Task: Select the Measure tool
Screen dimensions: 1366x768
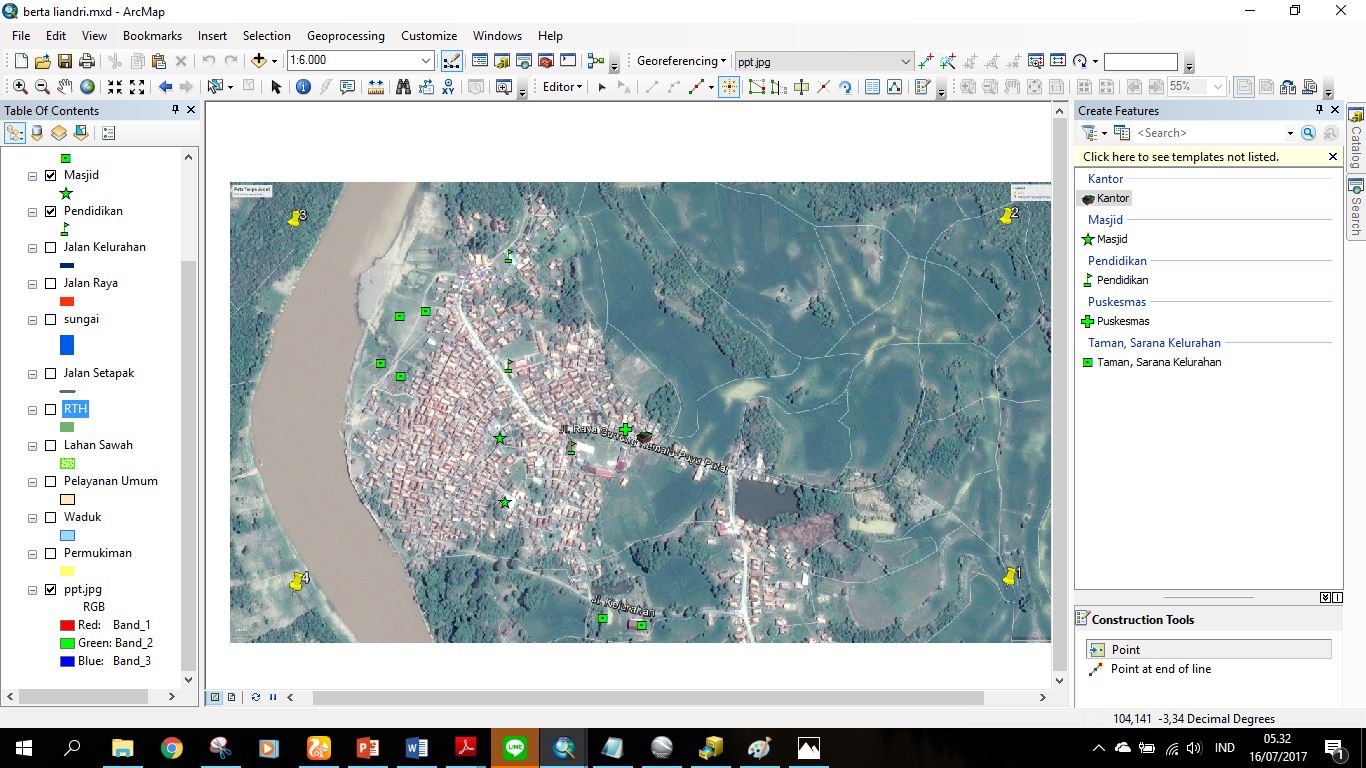Action: pos(374,87)
